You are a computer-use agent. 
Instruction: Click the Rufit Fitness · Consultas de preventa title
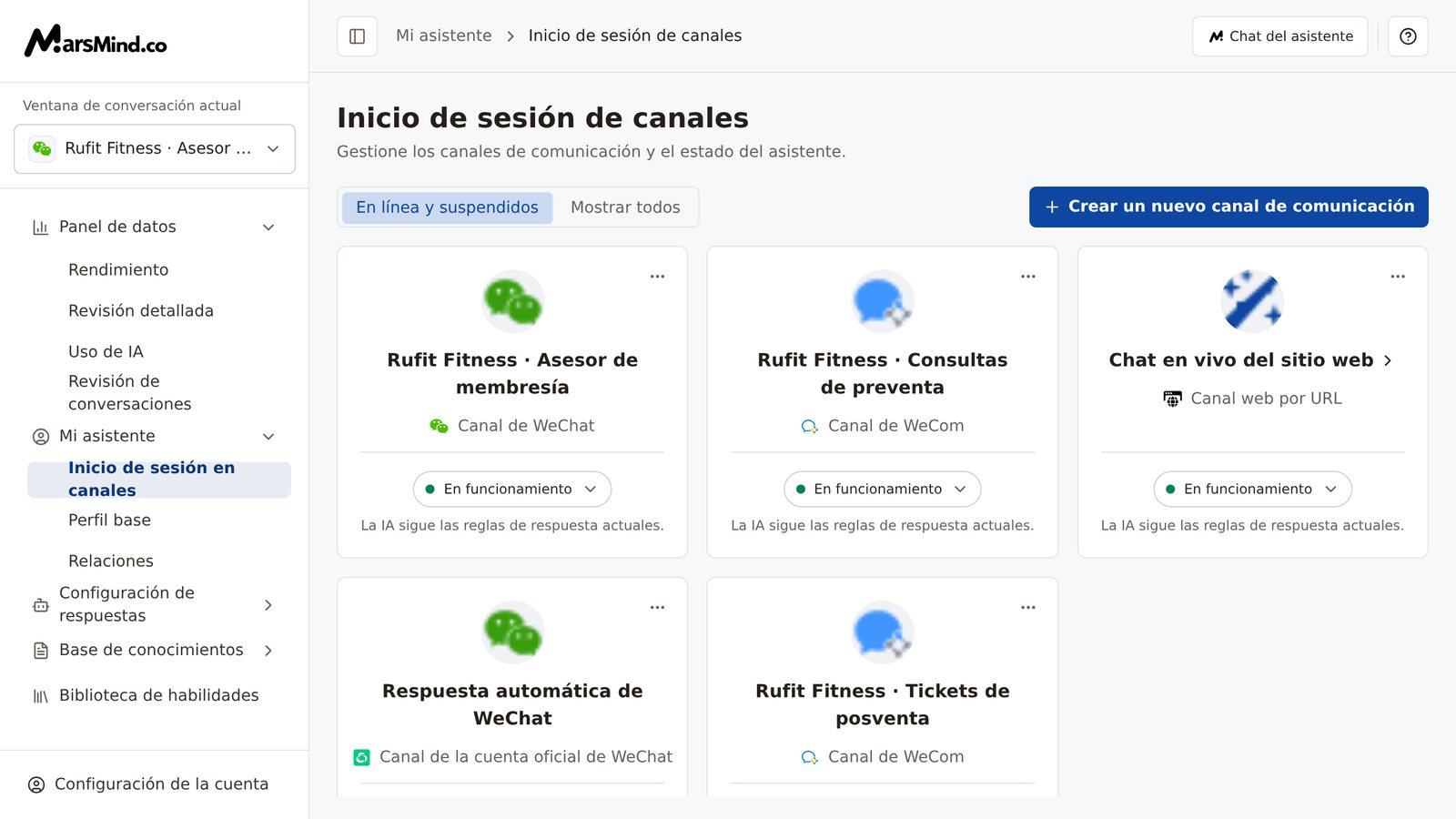click(x=883, y=374)
